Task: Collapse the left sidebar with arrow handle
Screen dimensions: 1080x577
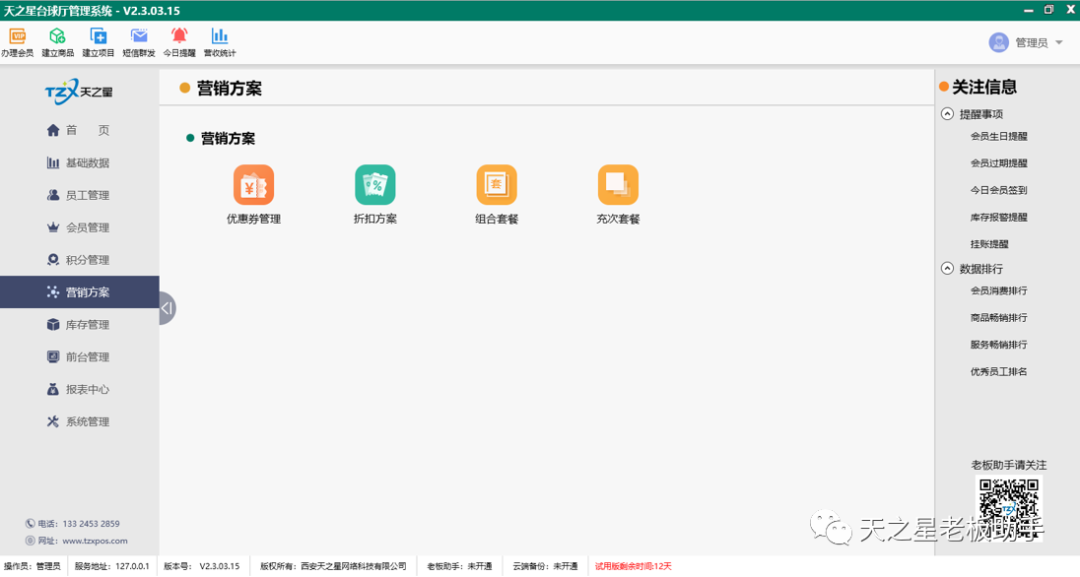Action: point(167,308)
